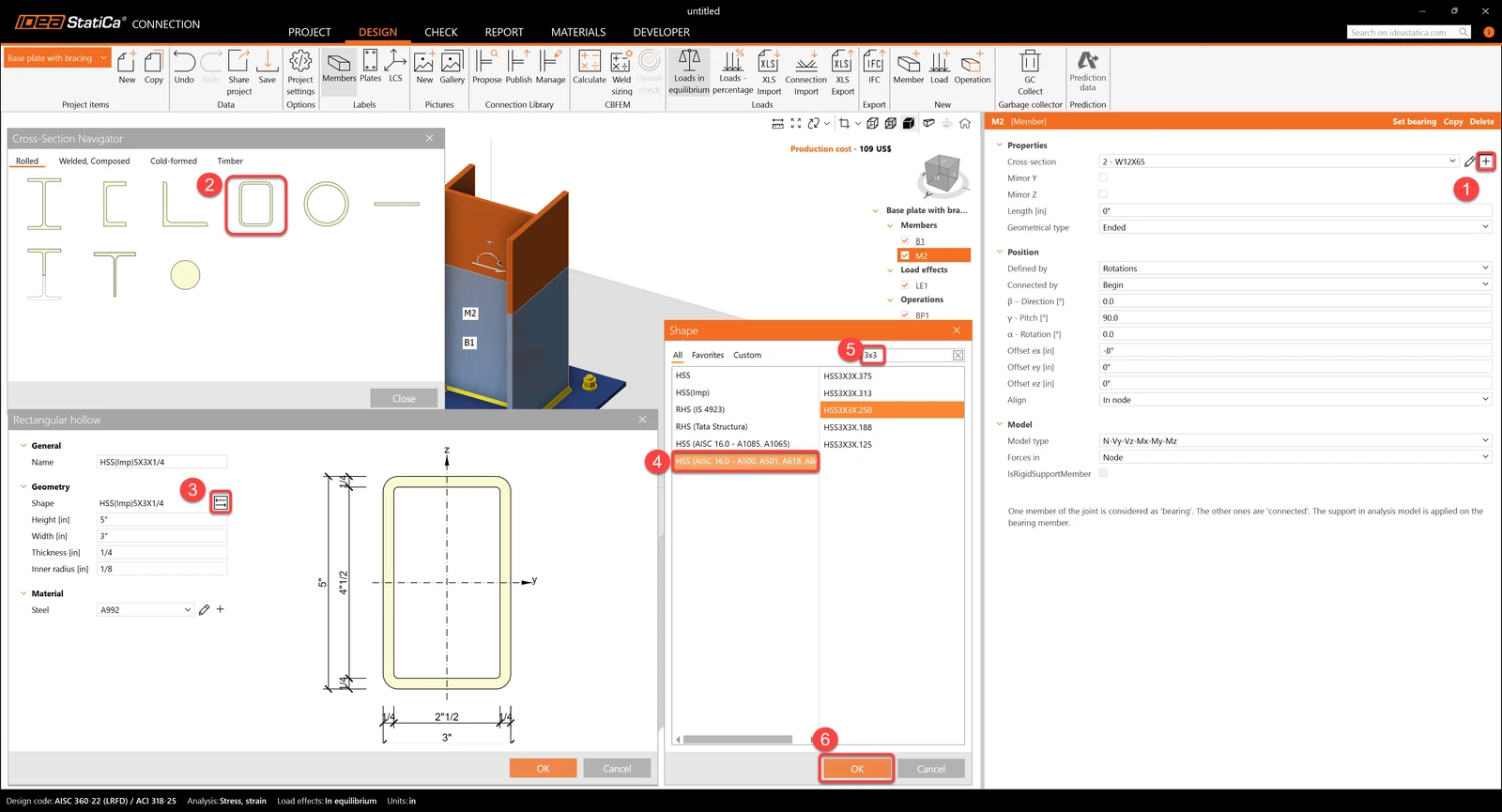Toggle M2 member checkbox
Viewport: 1502px width, 812px height.
[905, 255]
